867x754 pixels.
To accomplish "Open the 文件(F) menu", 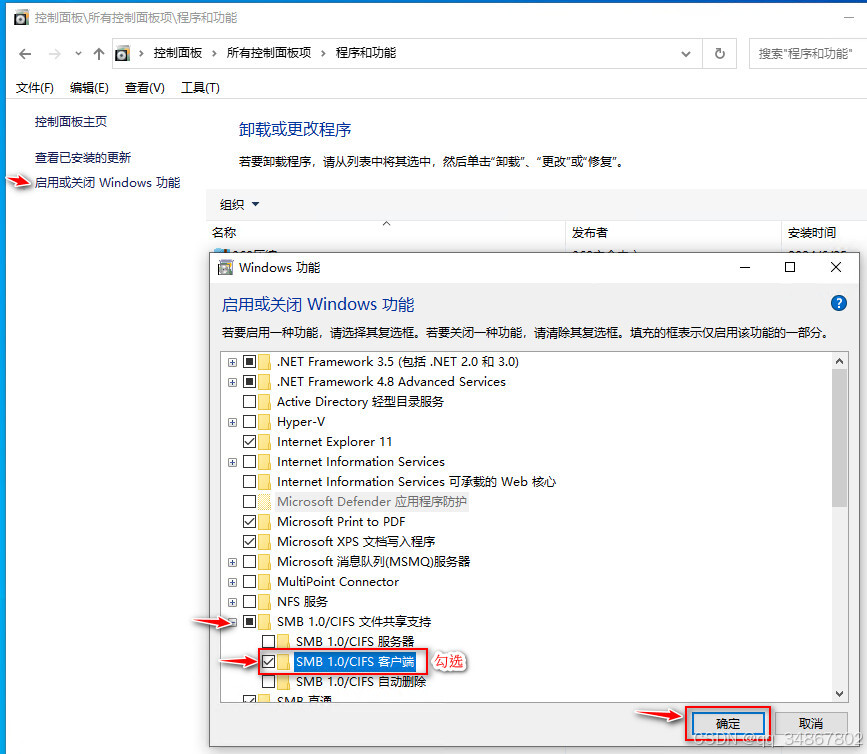I will pos(34,88).
